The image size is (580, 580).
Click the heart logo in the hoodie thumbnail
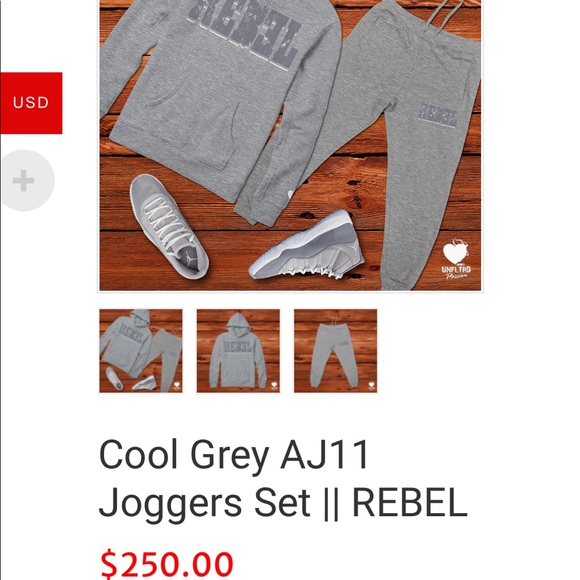(274, 385)
